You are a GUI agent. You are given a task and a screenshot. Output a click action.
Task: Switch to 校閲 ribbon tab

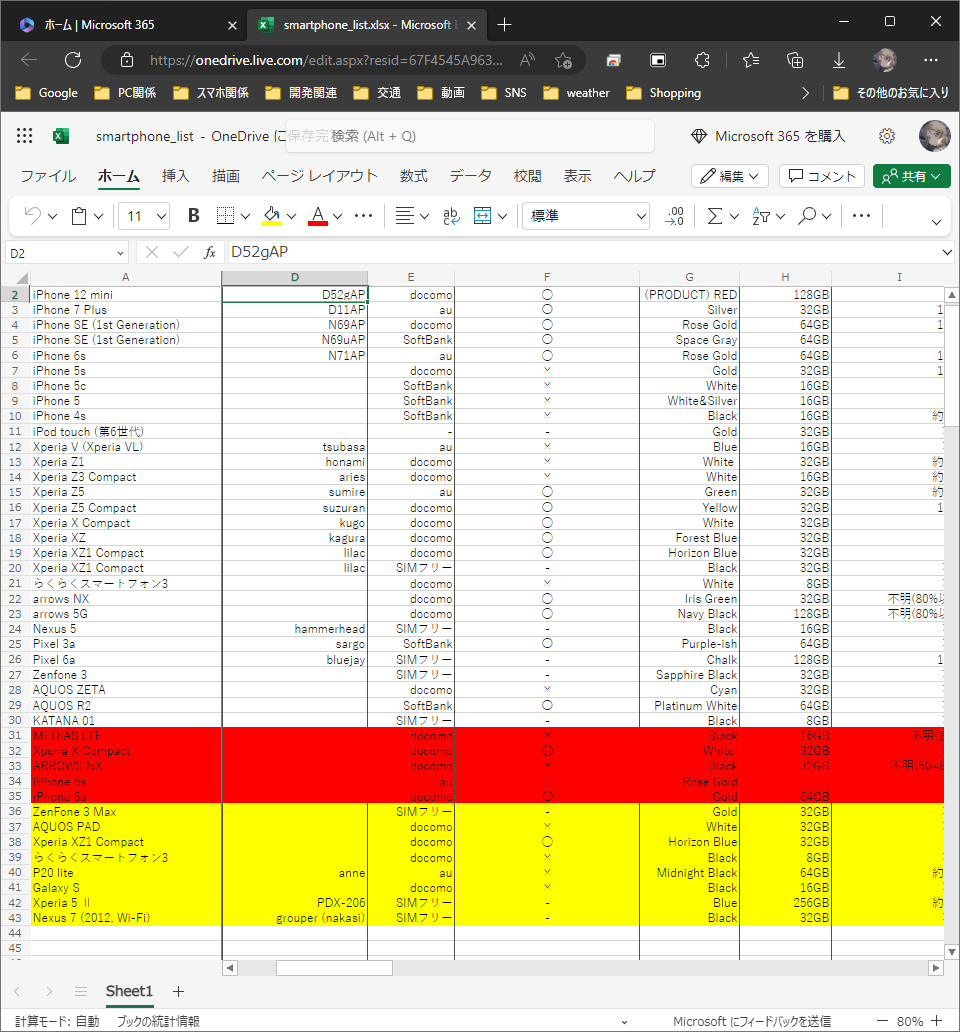pos(528,176)
